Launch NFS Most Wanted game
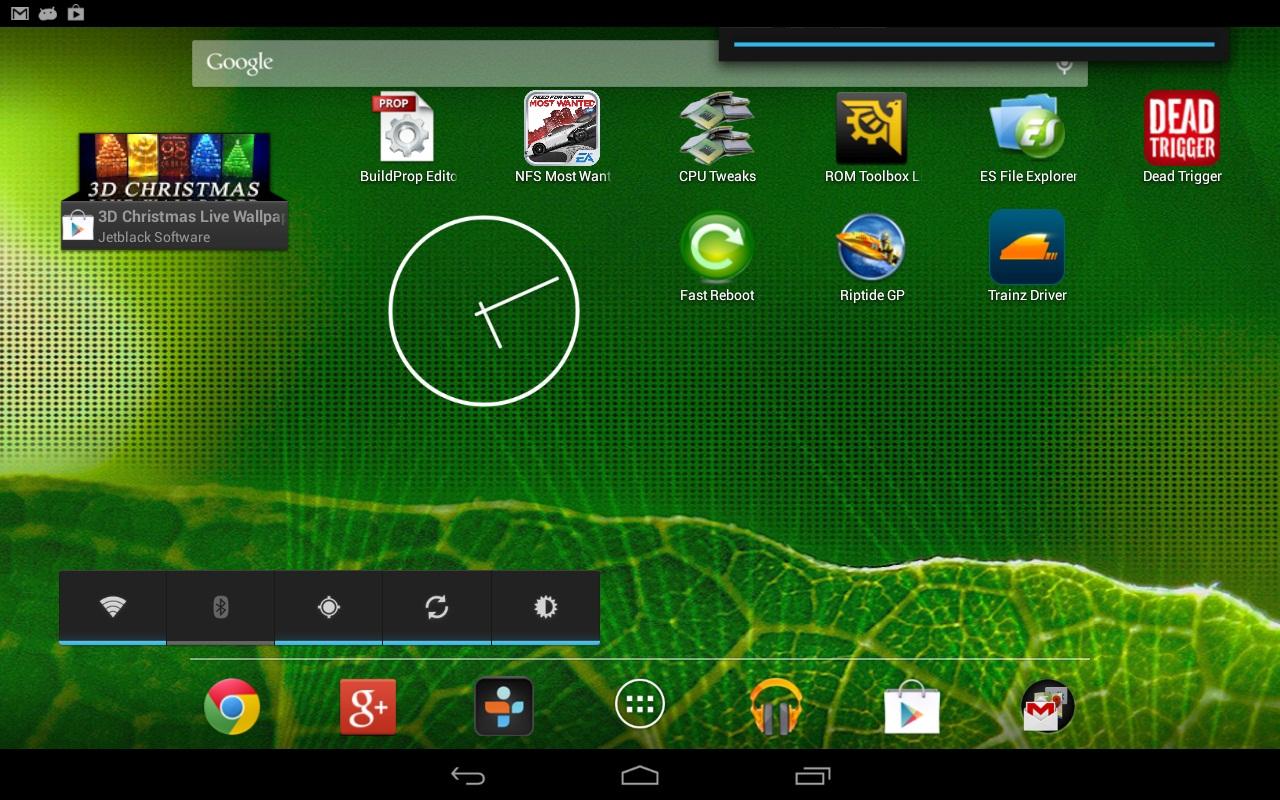Image resolution: width=1280 pixels, height=800 pixels. tap(562, 137)
